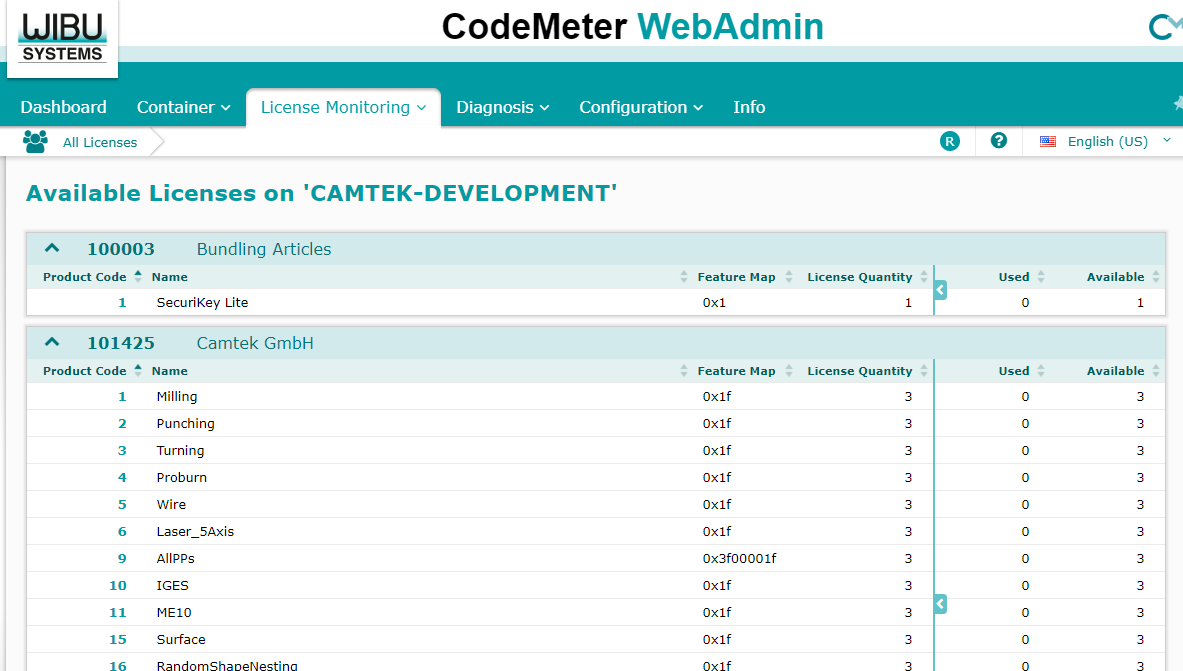Open the Diagnosis dropdown menu
The image size is (1183, 671).
pyautogui.click(x=502, y=107)
